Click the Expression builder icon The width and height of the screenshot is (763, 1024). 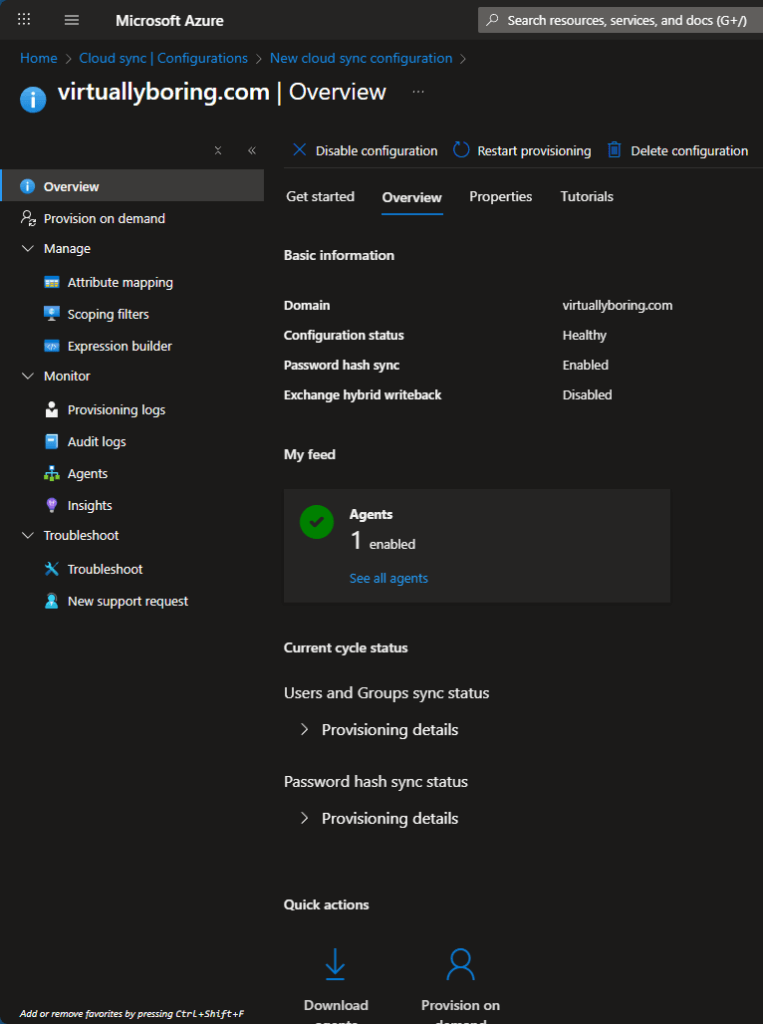tap(52, 346)
